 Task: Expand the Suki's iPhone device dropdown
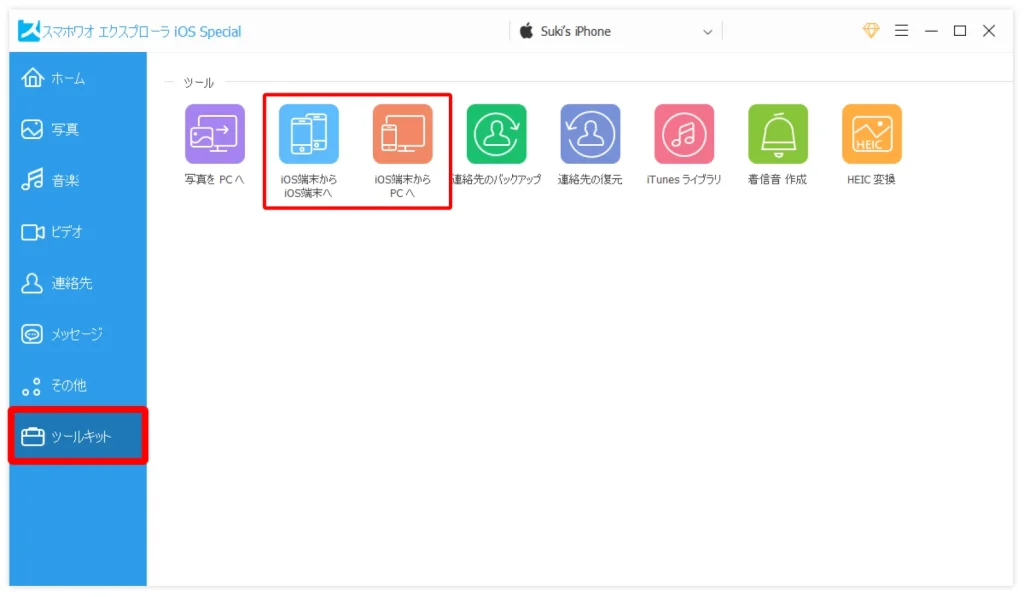(x=707, y=32)
